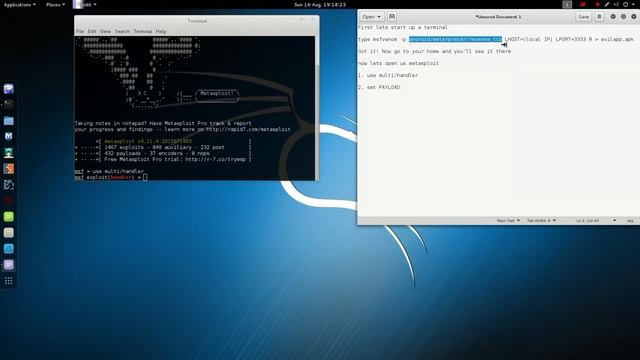Viewport: 640px width, 360px height.
Task: Click the red recording indicator in tray
Action: pyautogui.click(x=598, y=4)
